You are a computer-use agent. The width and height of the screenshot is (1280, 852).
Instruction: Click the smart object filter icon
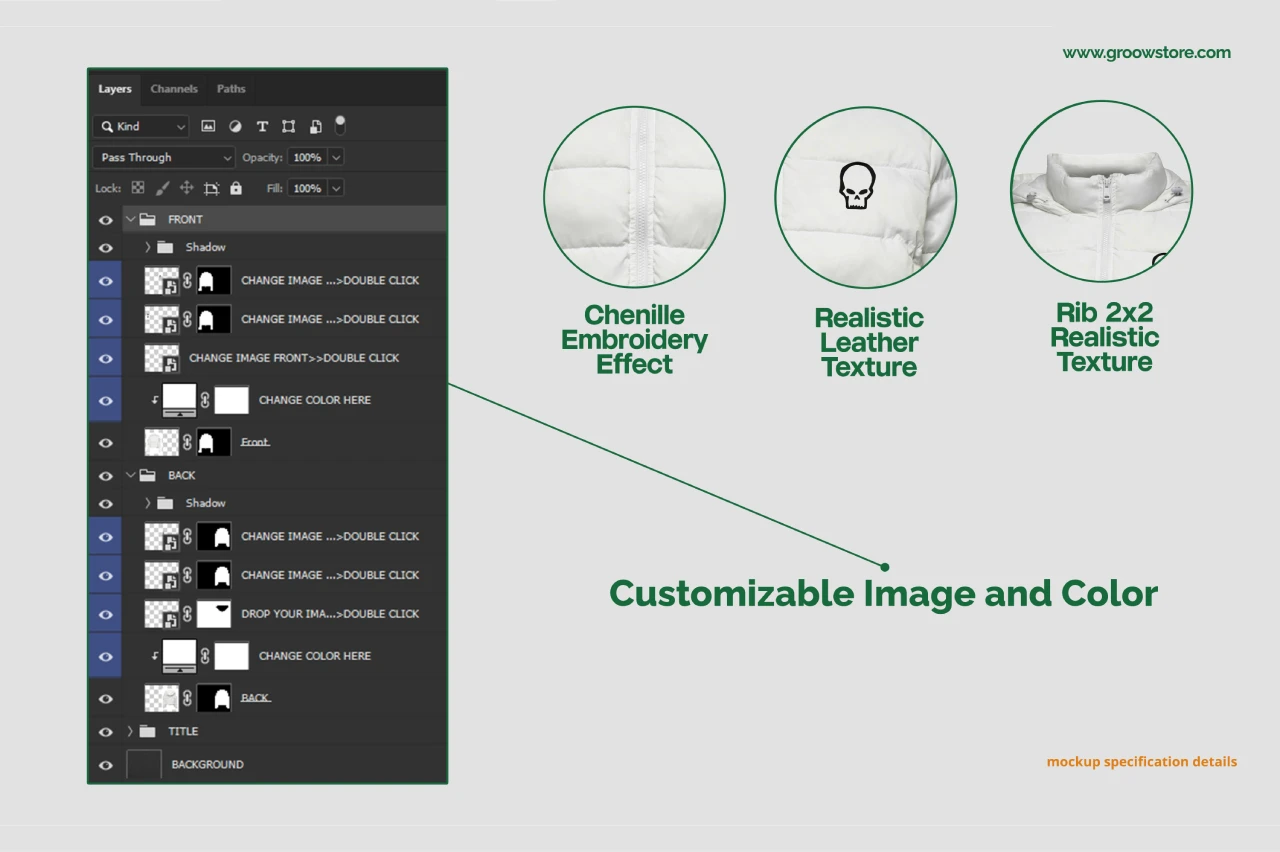tap(315, 127)
